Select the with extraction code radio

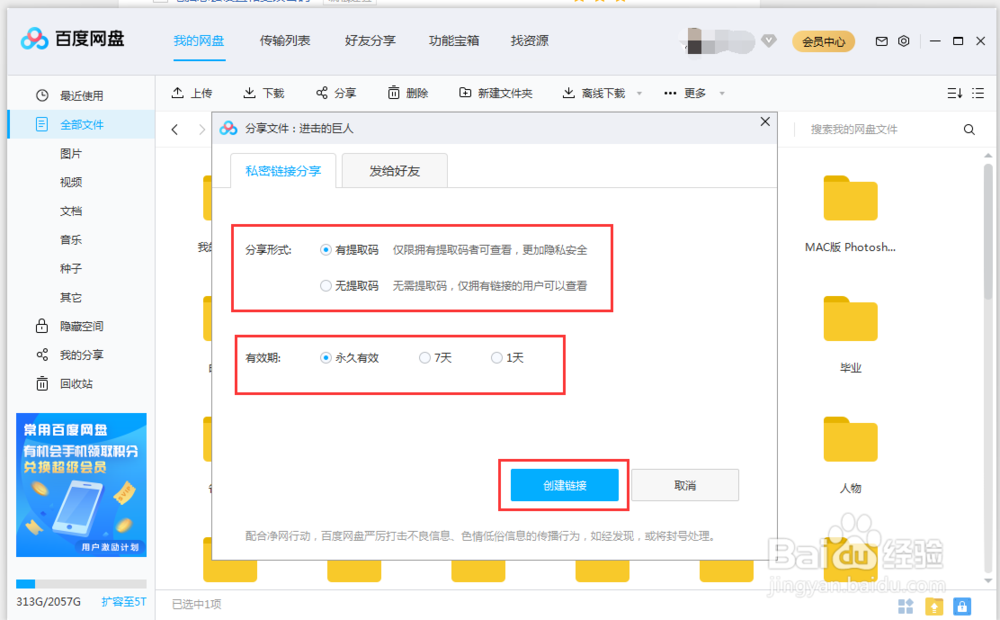point(326,250)
